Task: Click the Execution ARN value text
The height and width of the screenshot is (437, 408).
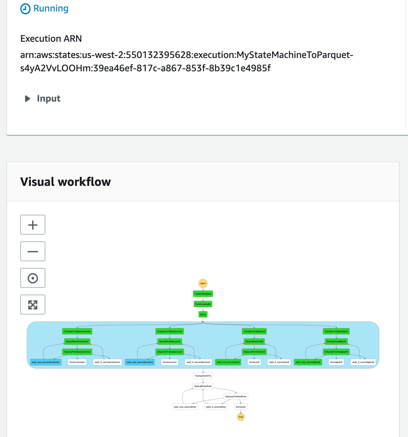Action: point(187,61)
